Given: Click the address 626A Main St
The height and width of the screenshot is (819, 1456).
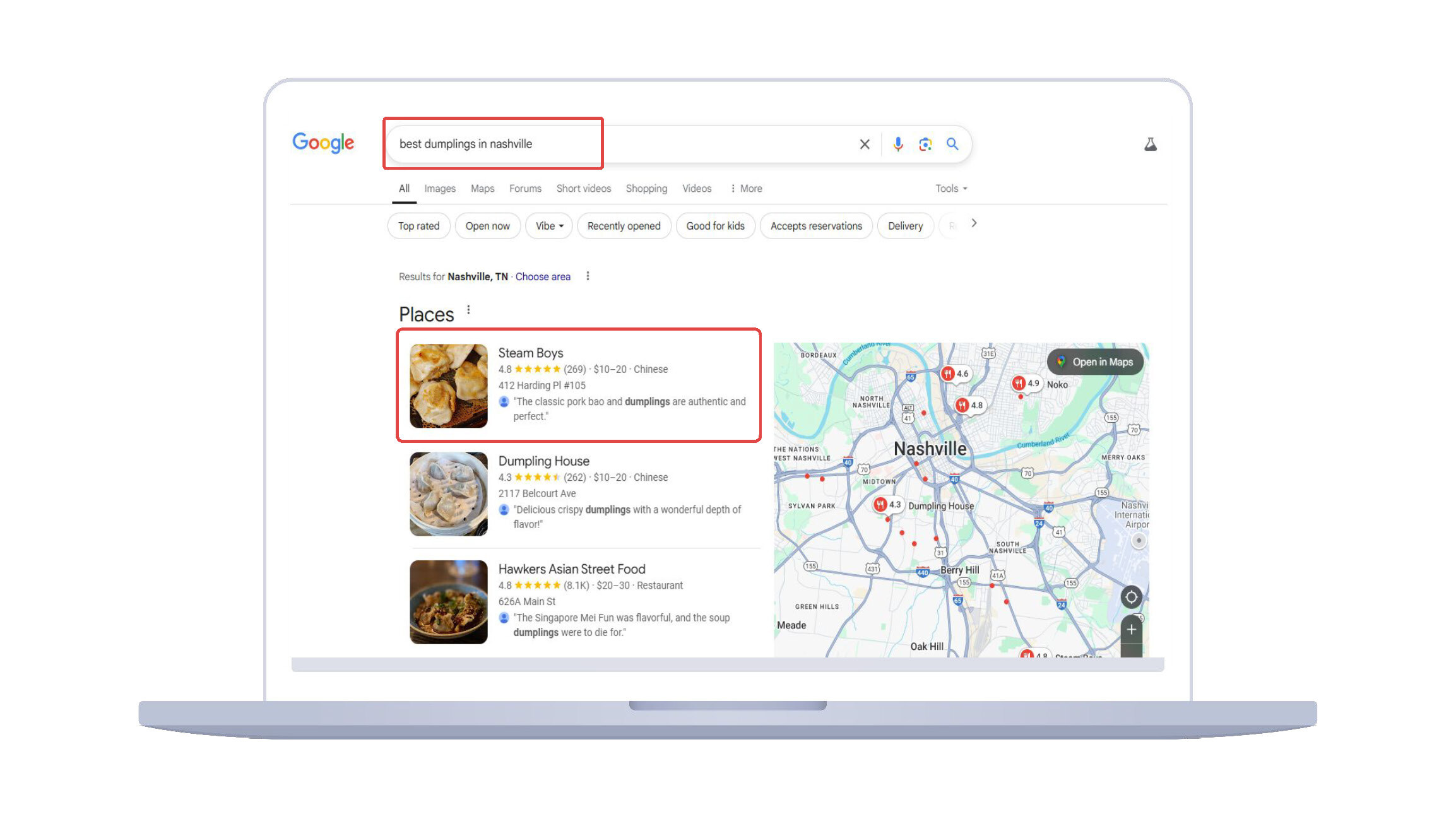Looking at the screenshot, I should 527,602.
